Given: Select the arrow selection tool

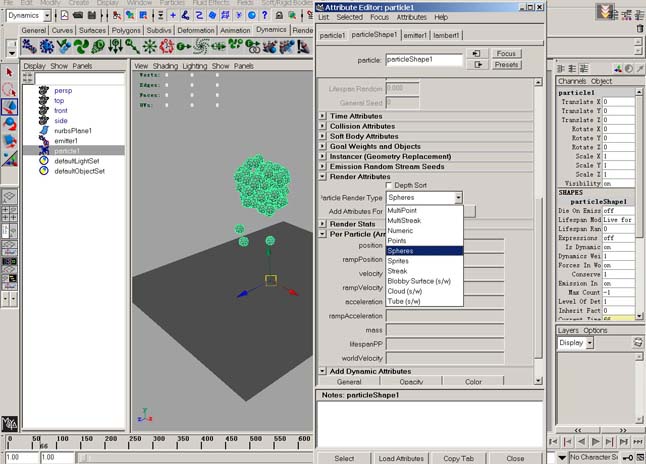Looking at the screenshot, I should click(x=9, y=72).
